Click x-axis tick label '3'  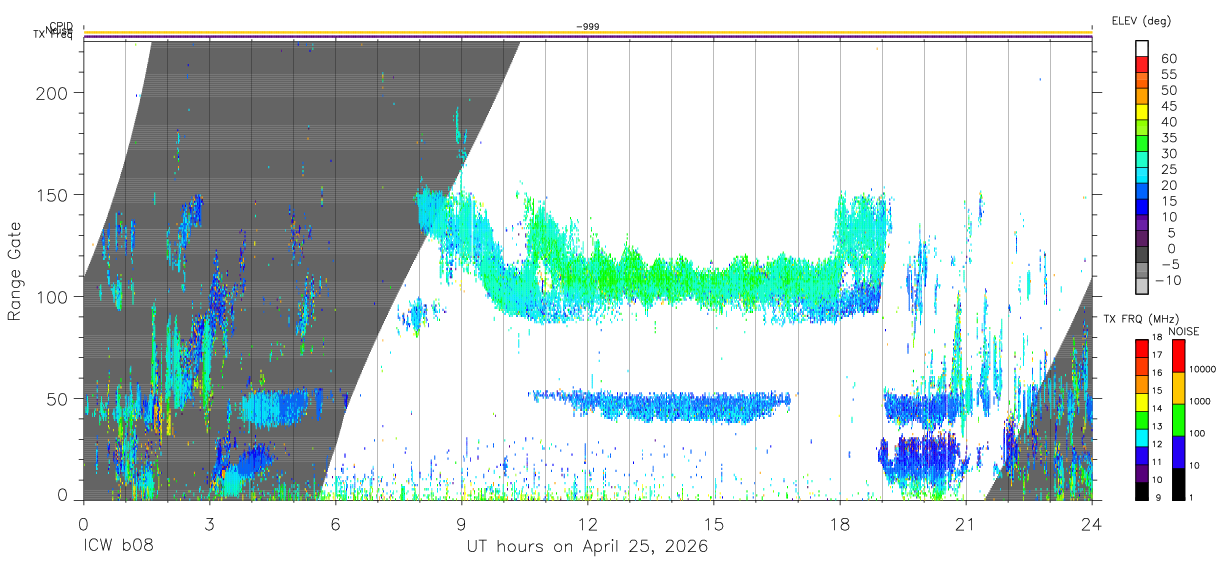(x=209, y=523)
